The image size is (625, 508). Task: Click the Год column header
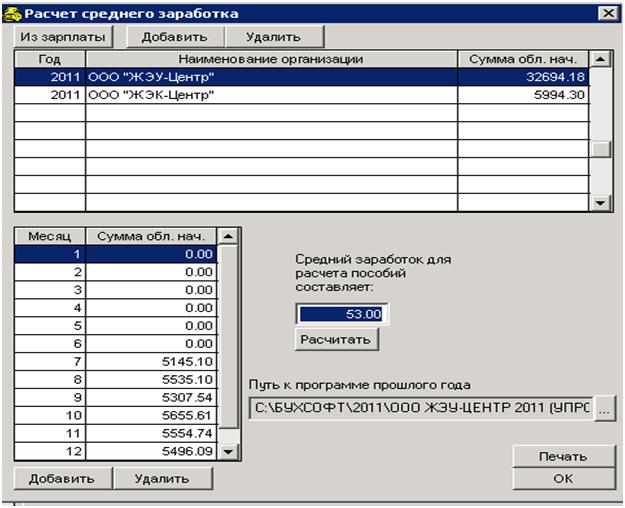point(49,59)
